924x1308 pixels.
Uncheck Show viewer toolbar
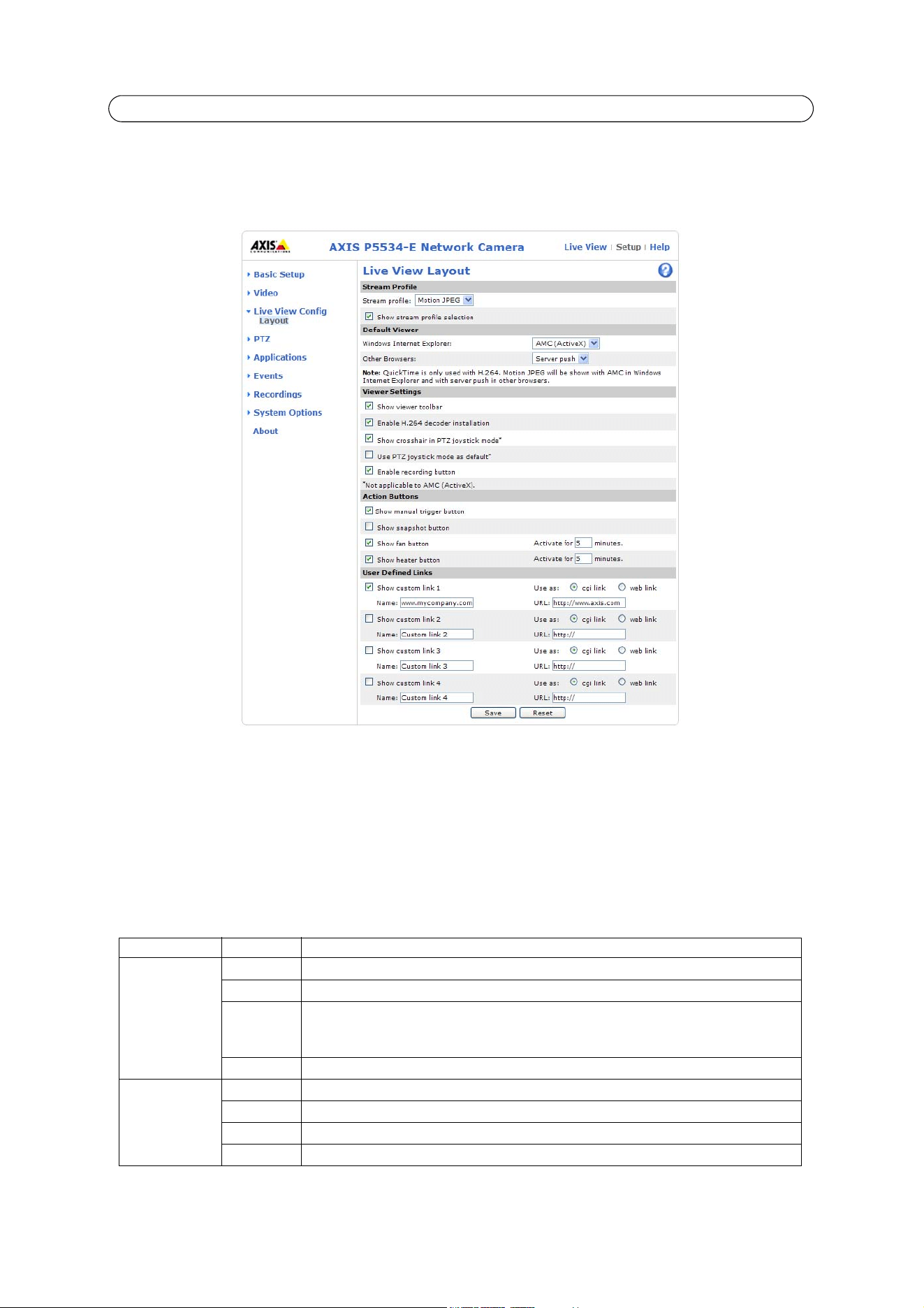pyautogui.click(x=369, y=406)
